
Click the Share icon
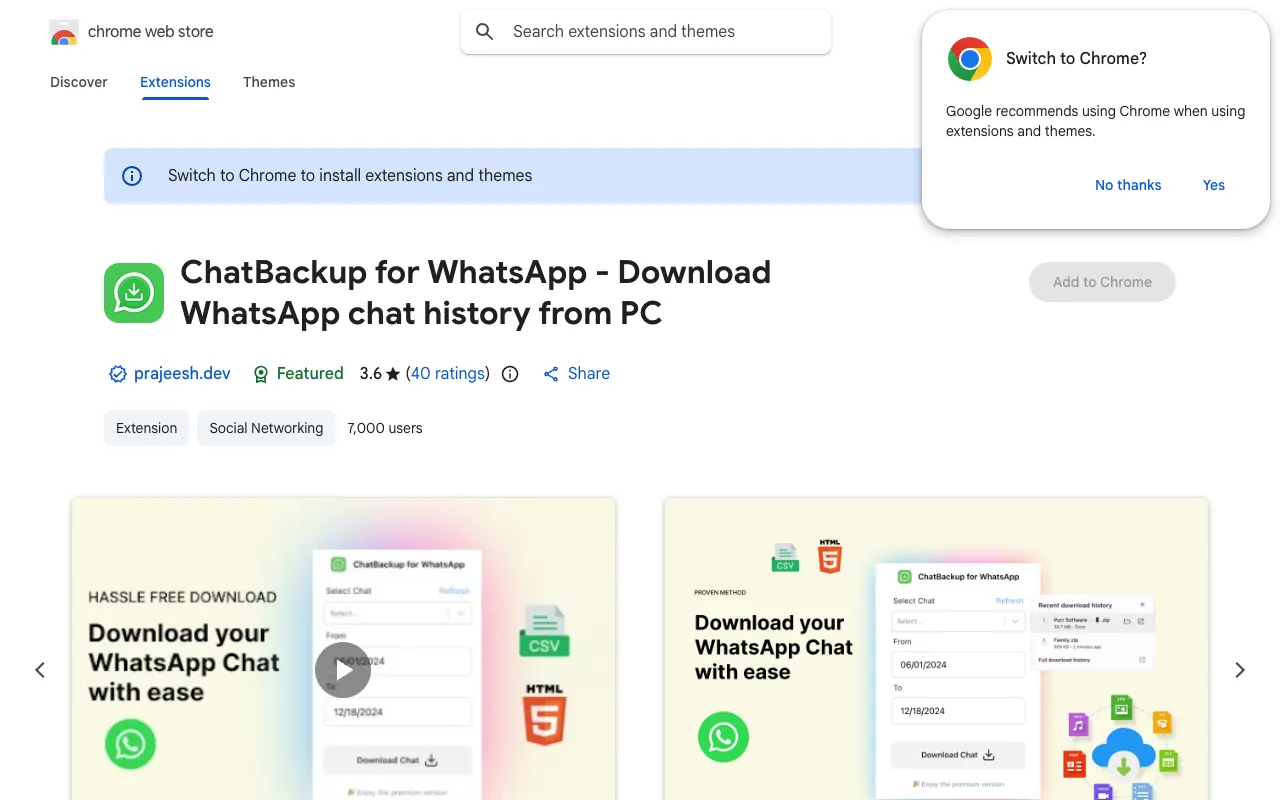click(551, 374)
